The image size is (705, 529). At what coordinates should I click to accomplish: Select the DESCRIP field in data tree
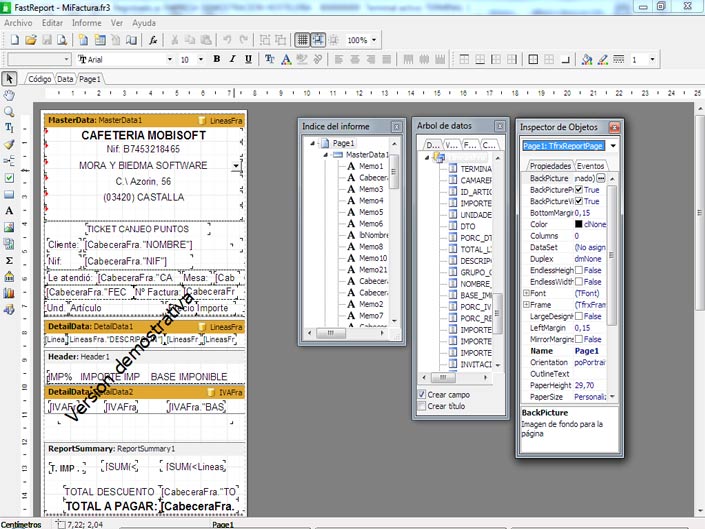pyautogui.click(x=476, y=261)
